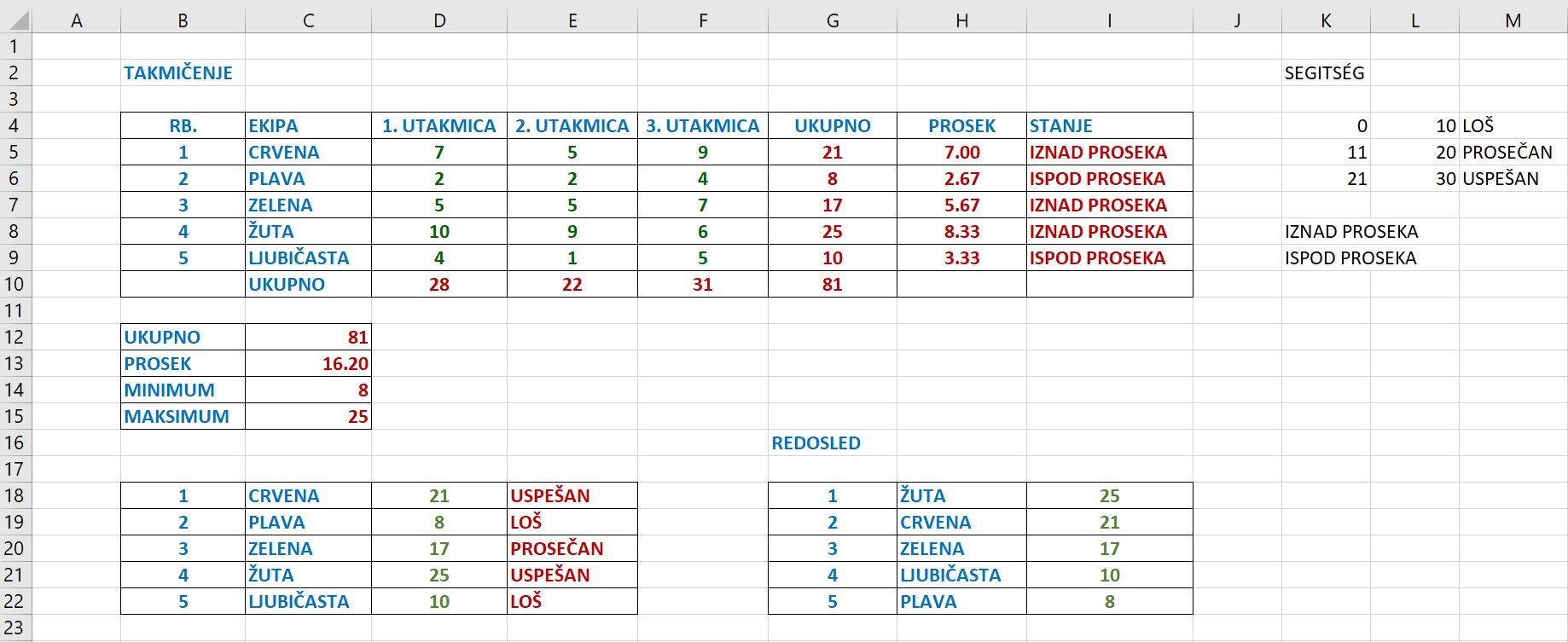Select row 16 header
Screen dimensions: 1568x642
(x=17, y=442)
